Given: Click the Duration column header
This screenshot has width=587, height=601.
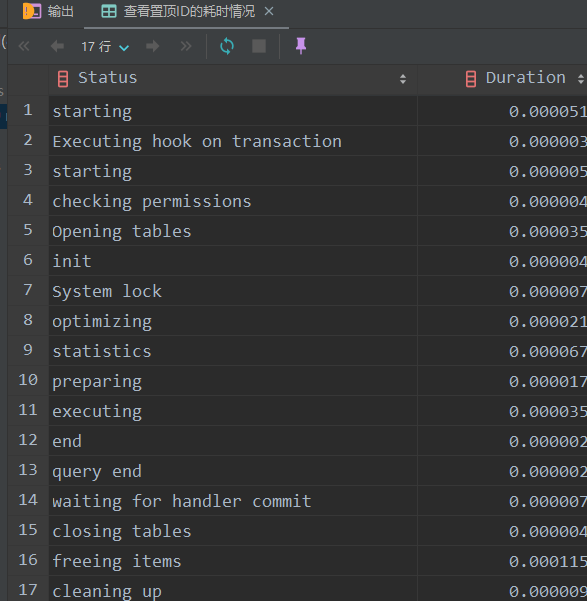Looking at the screenshot, I should pyautogui.click(x=502, y=79).
